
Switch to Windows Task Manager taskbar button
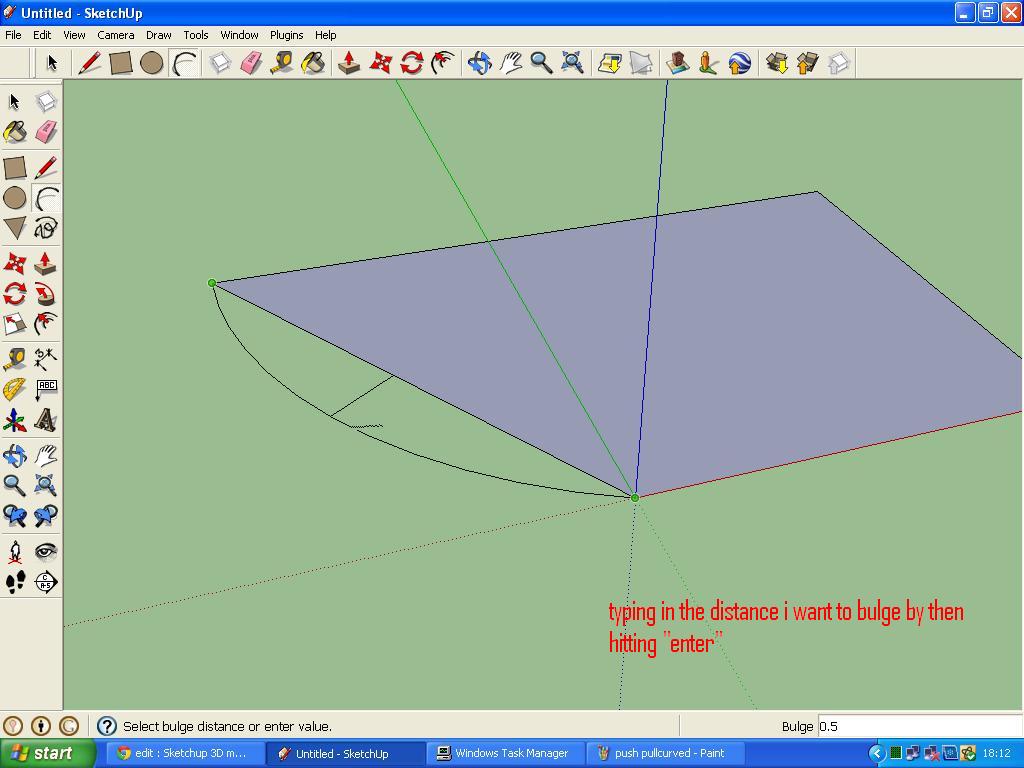pyautogui.click(x=505, y=753)
